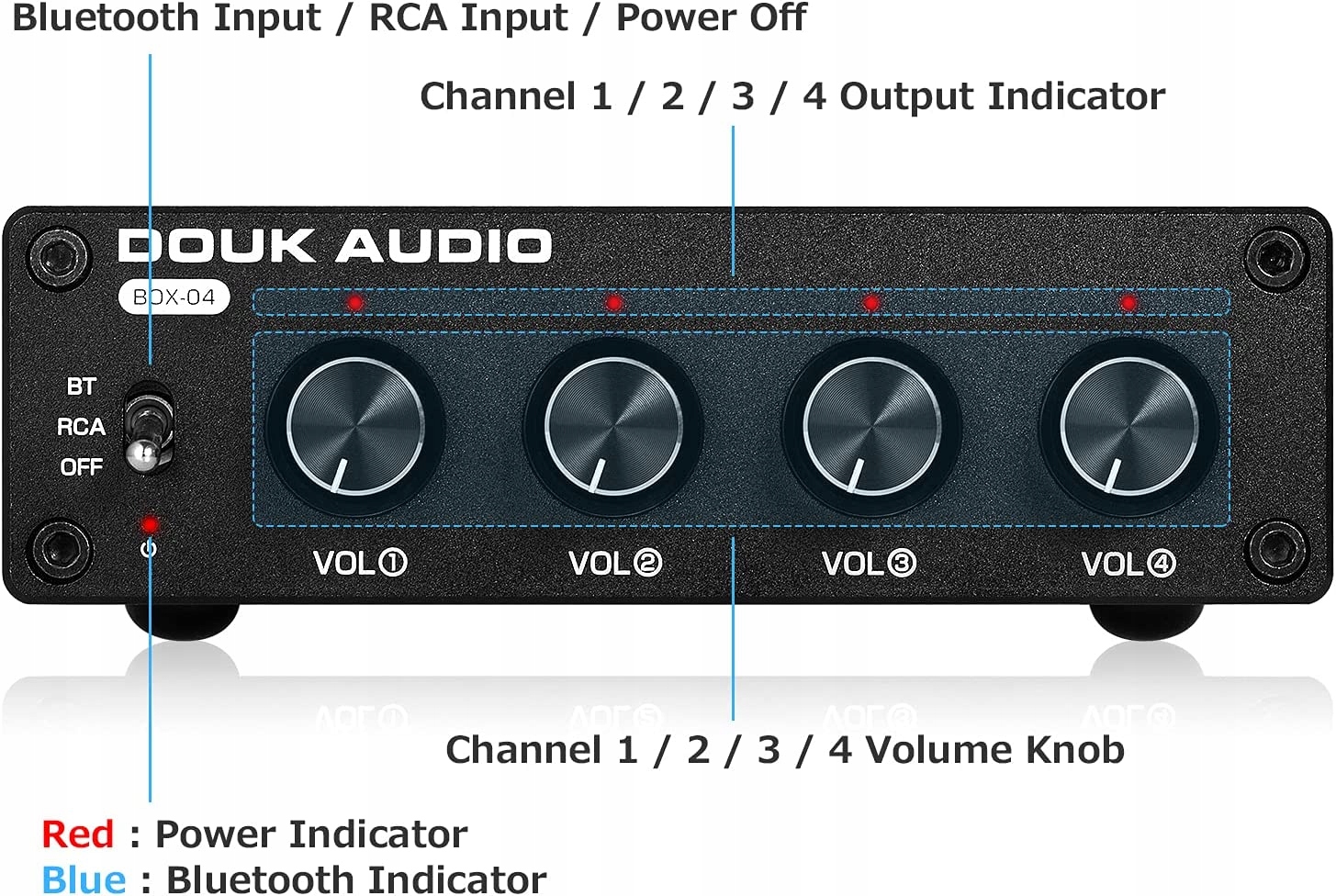The image size is (1336, 896).
Task: Click the VOL 4 volume knob
Action: [x=1128, y=427]
